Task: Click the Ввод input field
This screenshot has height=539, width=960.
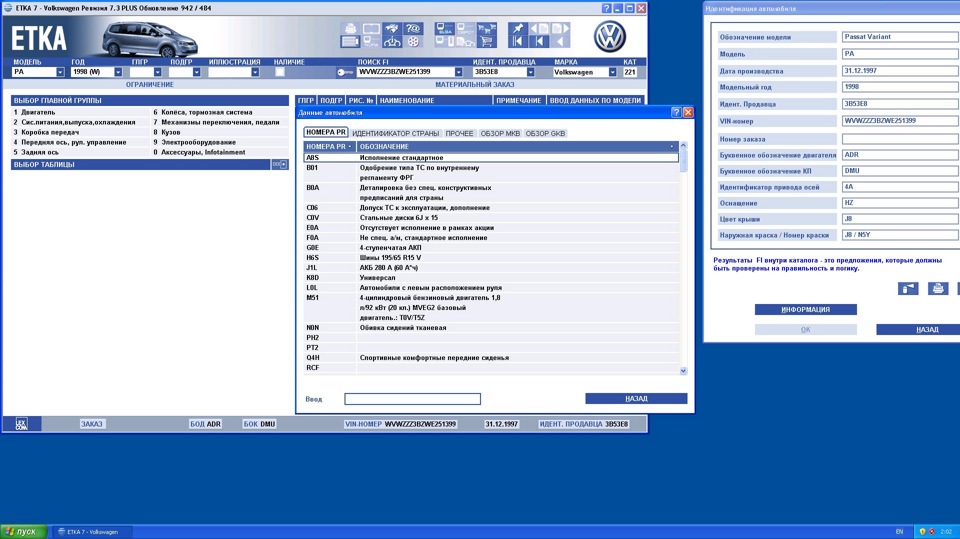Action: click(x=412, y=399)
